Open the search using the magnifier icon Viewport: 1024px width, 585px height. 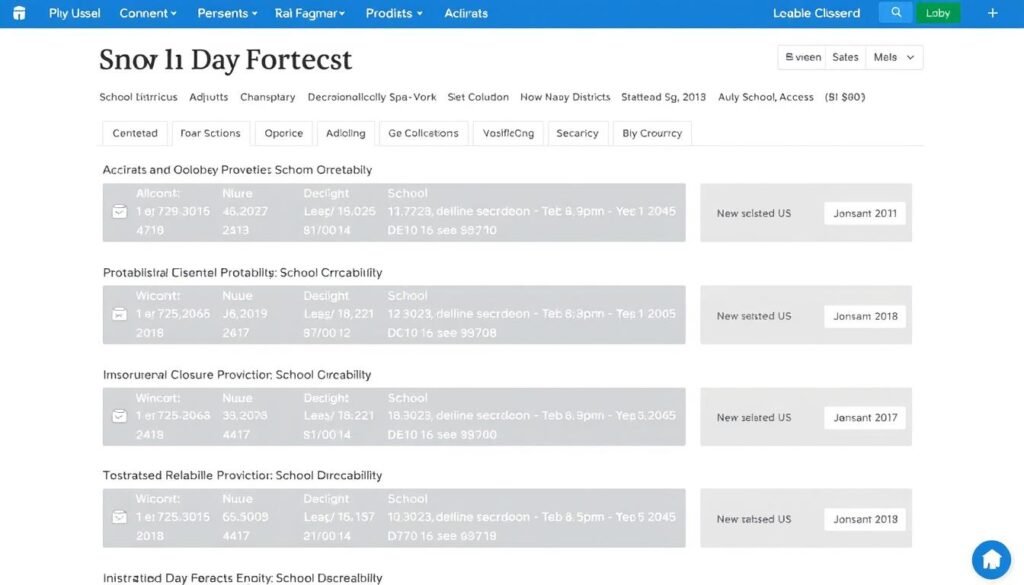pos(896,13)
